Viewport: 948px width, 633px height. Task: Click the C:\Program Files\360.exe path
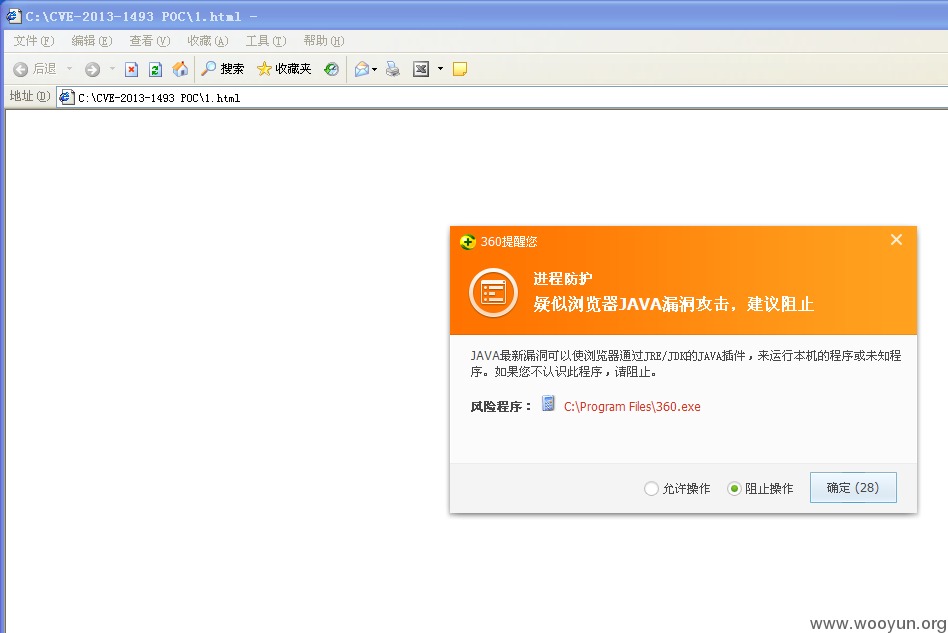(x=632, y=407)
